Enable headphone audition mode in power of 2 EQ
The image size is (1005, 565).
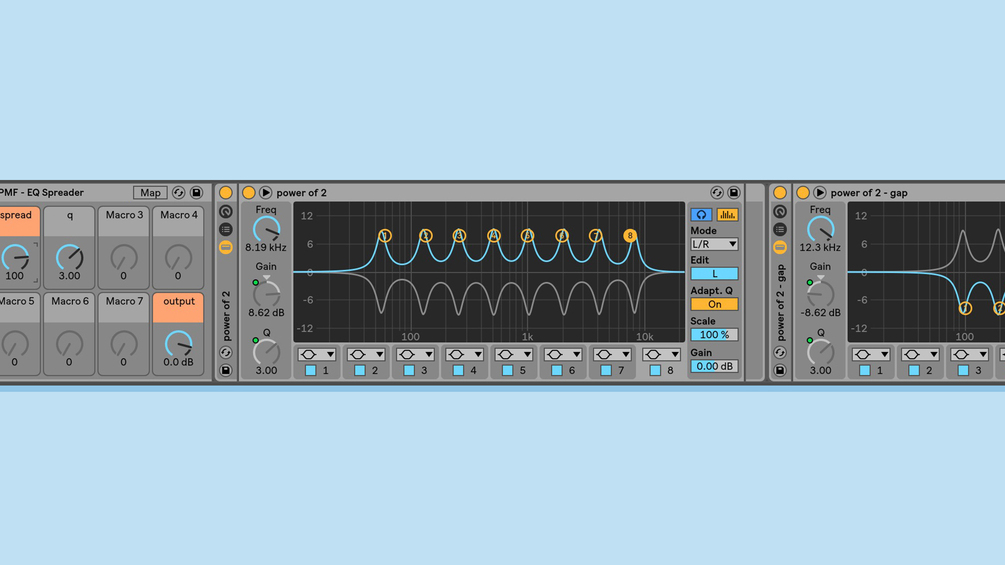tap(701, 215)
